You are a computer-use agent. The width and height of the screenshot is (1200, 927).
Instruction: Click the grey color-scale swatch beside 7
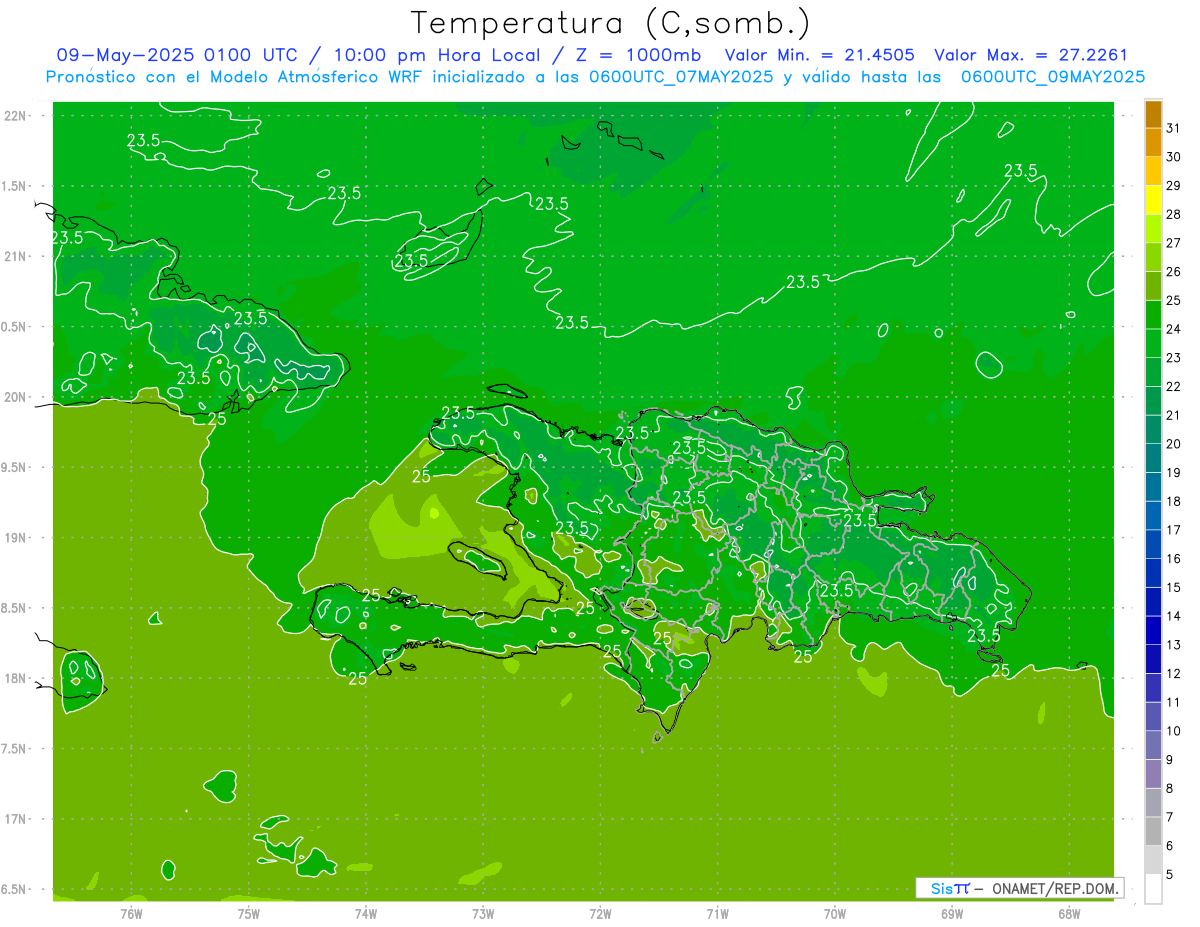[x=1153, y=802]
